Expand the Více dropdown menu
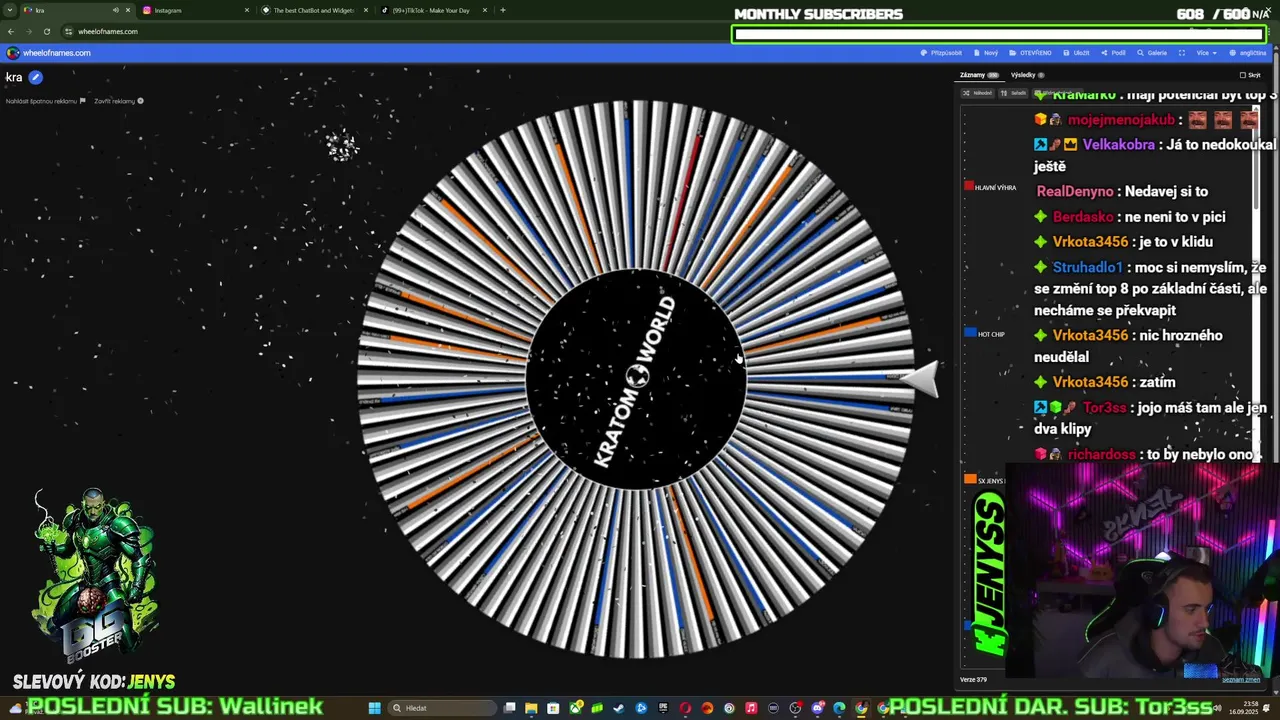Image resolution: width=1280 pixels, height=720 pixels. [x=1207, y=53]
